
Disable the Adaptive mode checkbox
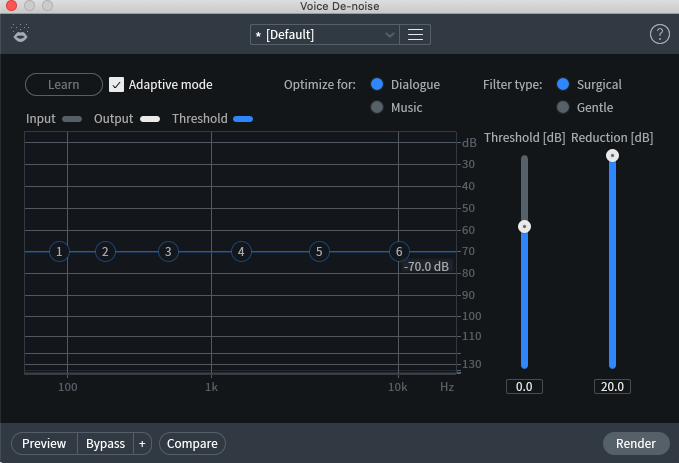click(x=116, y=84)
